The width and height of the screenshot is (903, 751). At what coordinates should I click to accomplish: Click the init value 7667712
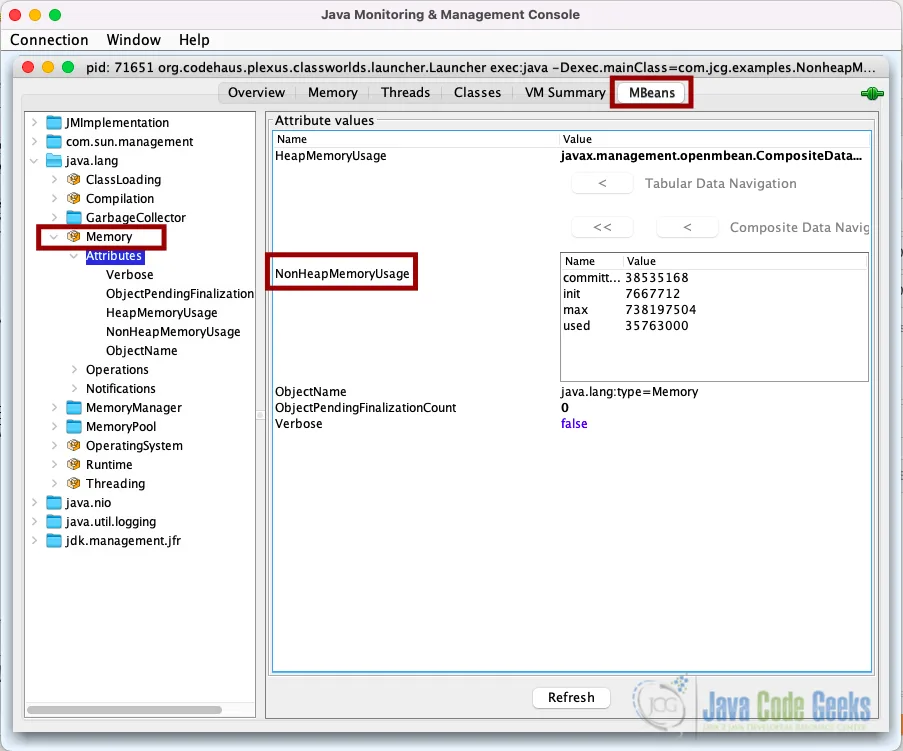pyautogui.click(x=653, y=294)
